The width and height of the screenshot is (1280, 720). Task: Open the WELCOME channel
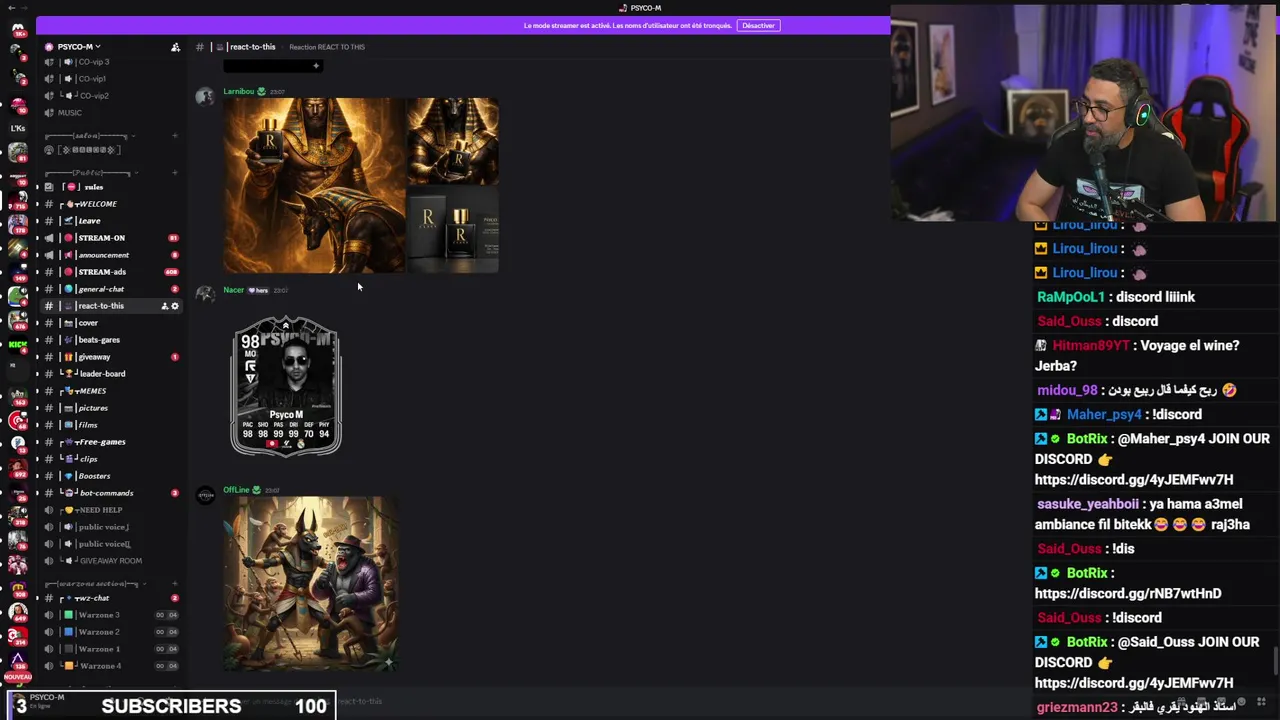coord(110,204)
